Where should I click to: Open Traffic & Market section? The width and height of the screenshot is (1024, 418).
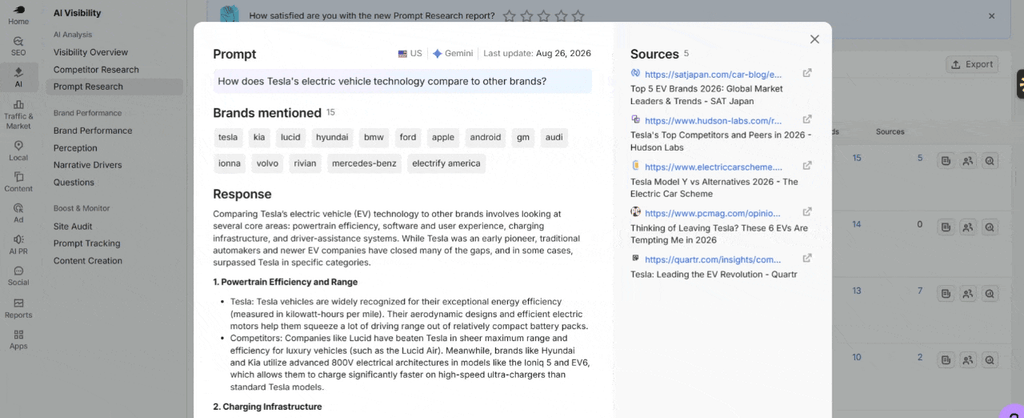(x=18, y=114)
